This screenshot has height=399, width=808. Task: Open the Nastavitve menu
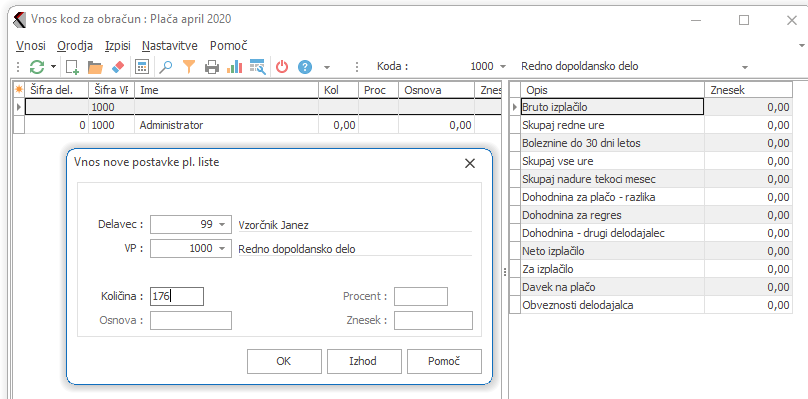(x=170, y=45)
